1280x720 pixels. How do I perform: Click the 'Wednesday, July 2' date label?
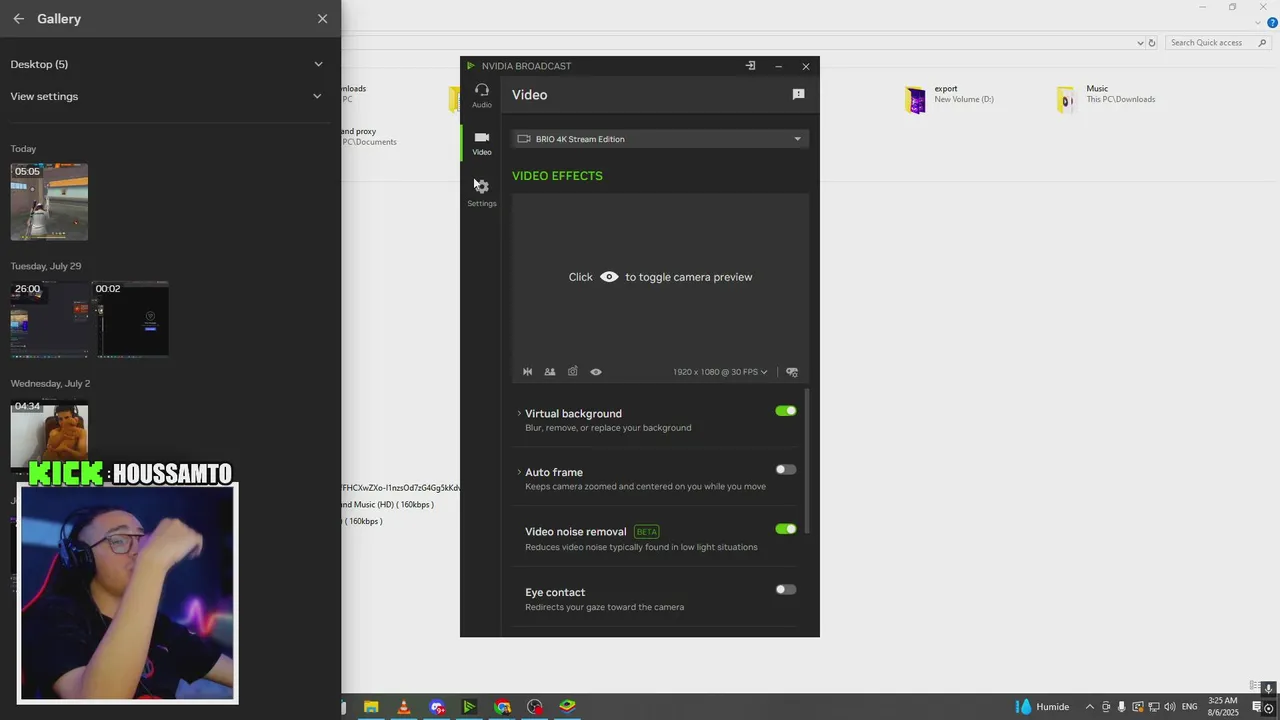pyautogui.click(x=50, y=383)
